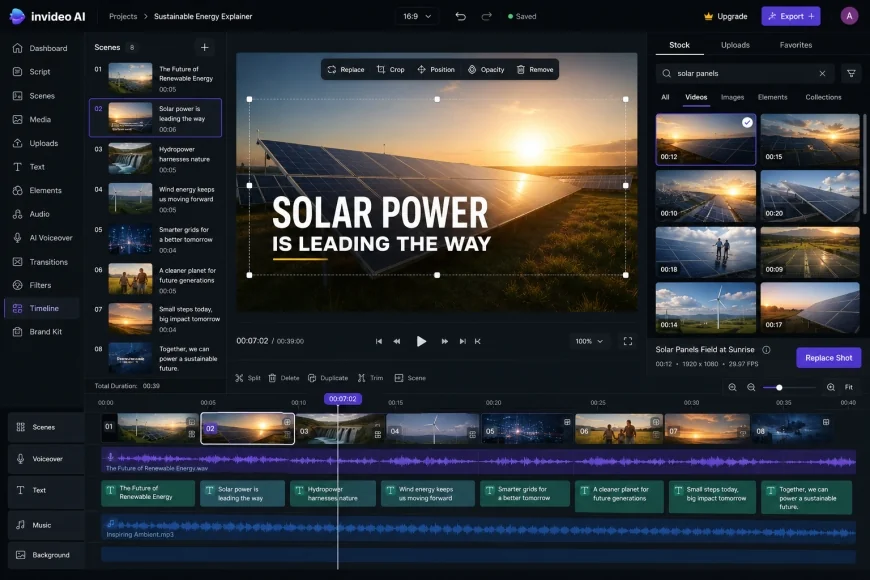Remove the selected element
This screenshot has height=580, width=870.
coord(535,69)
